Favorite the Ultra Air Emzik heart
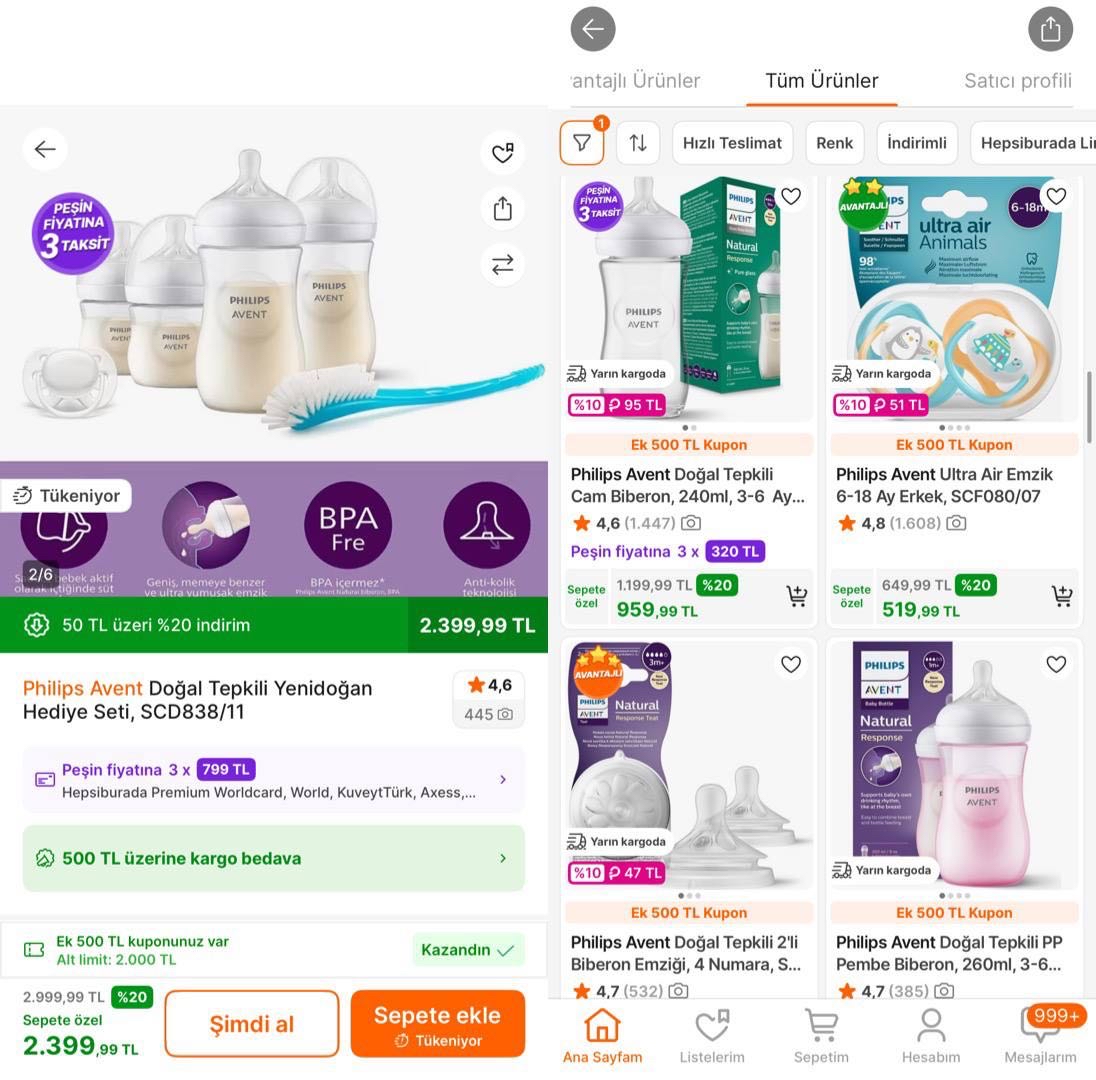This screenshot has width=1096, height=1080. (1056, 196)
